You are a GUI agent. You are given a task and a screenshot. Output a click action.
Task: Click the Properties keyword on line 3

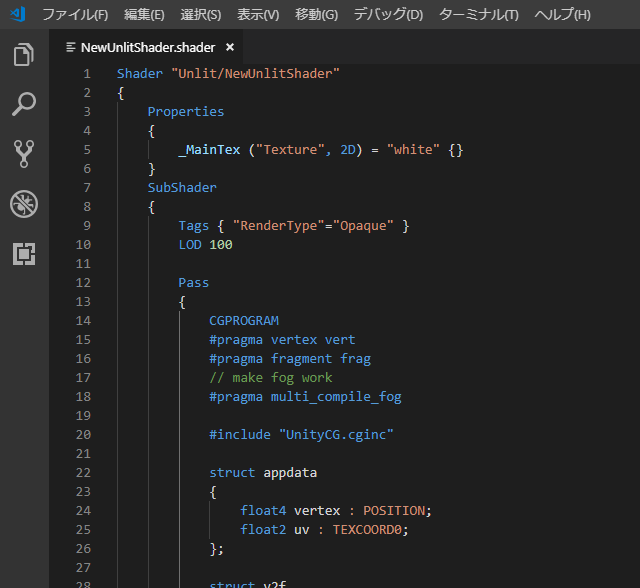click(186, 112)
